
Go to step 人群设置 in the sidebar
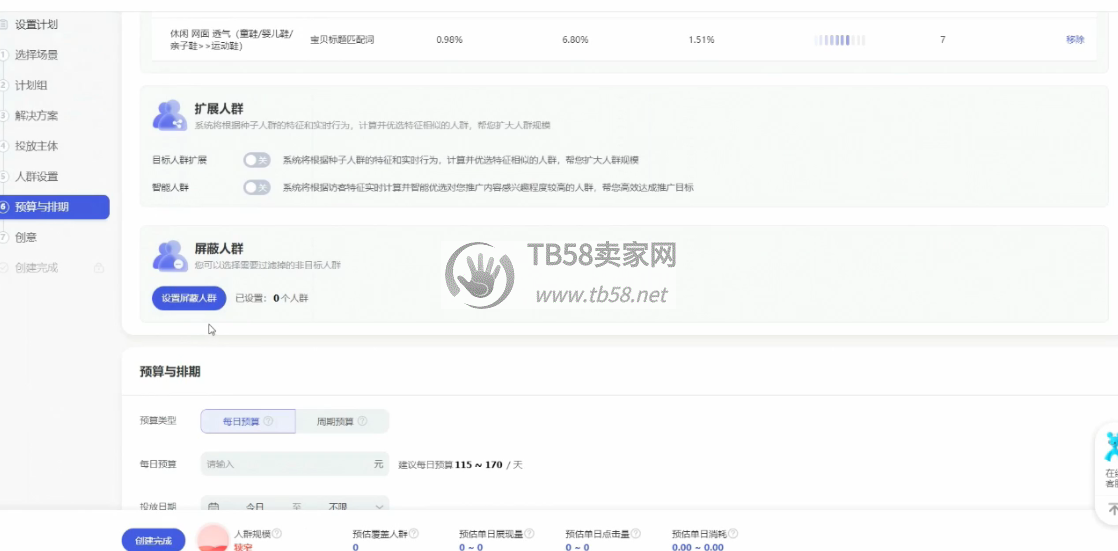(36, 177)
